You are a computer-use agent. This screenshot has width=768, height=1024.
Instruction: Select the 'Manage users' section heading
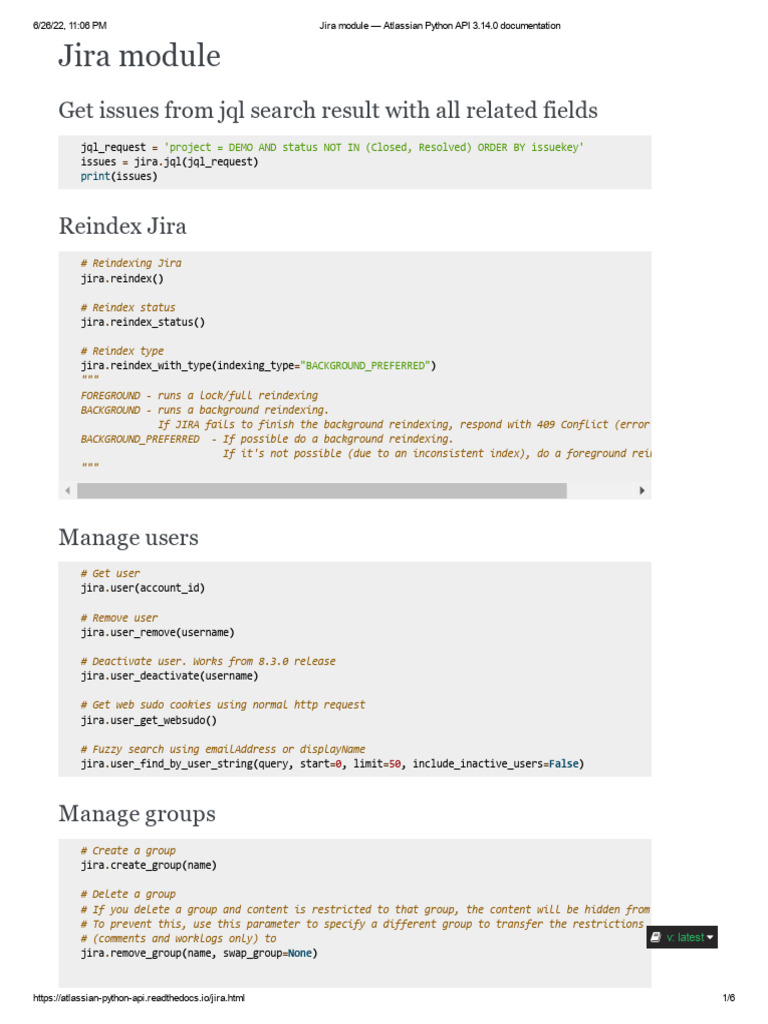[x=128, y=537]
